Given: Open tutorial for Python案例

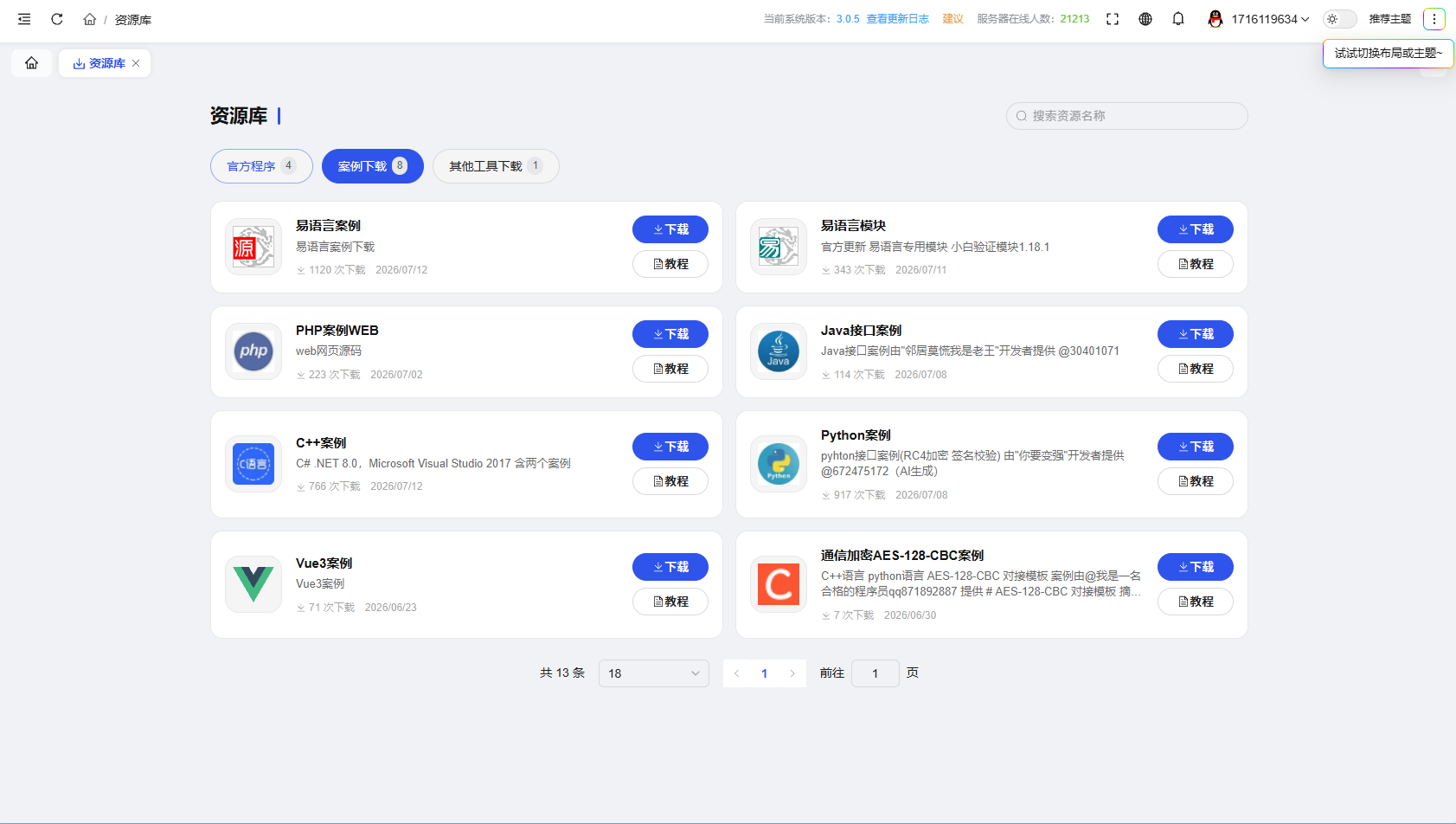Looking at the screenshot, I should coord(1196,481).
